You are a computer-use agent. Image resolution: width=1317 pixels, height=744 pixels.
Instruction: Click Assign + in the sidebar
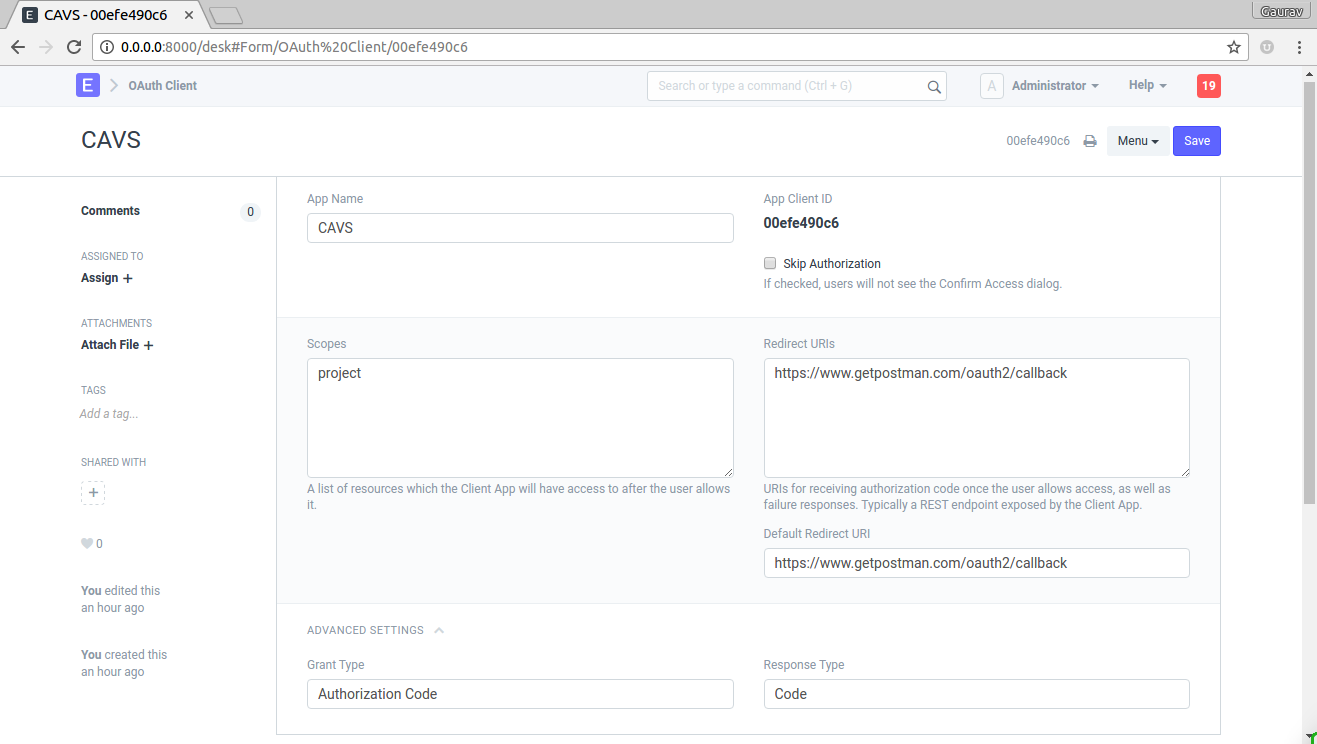click(x=107, y=278)
